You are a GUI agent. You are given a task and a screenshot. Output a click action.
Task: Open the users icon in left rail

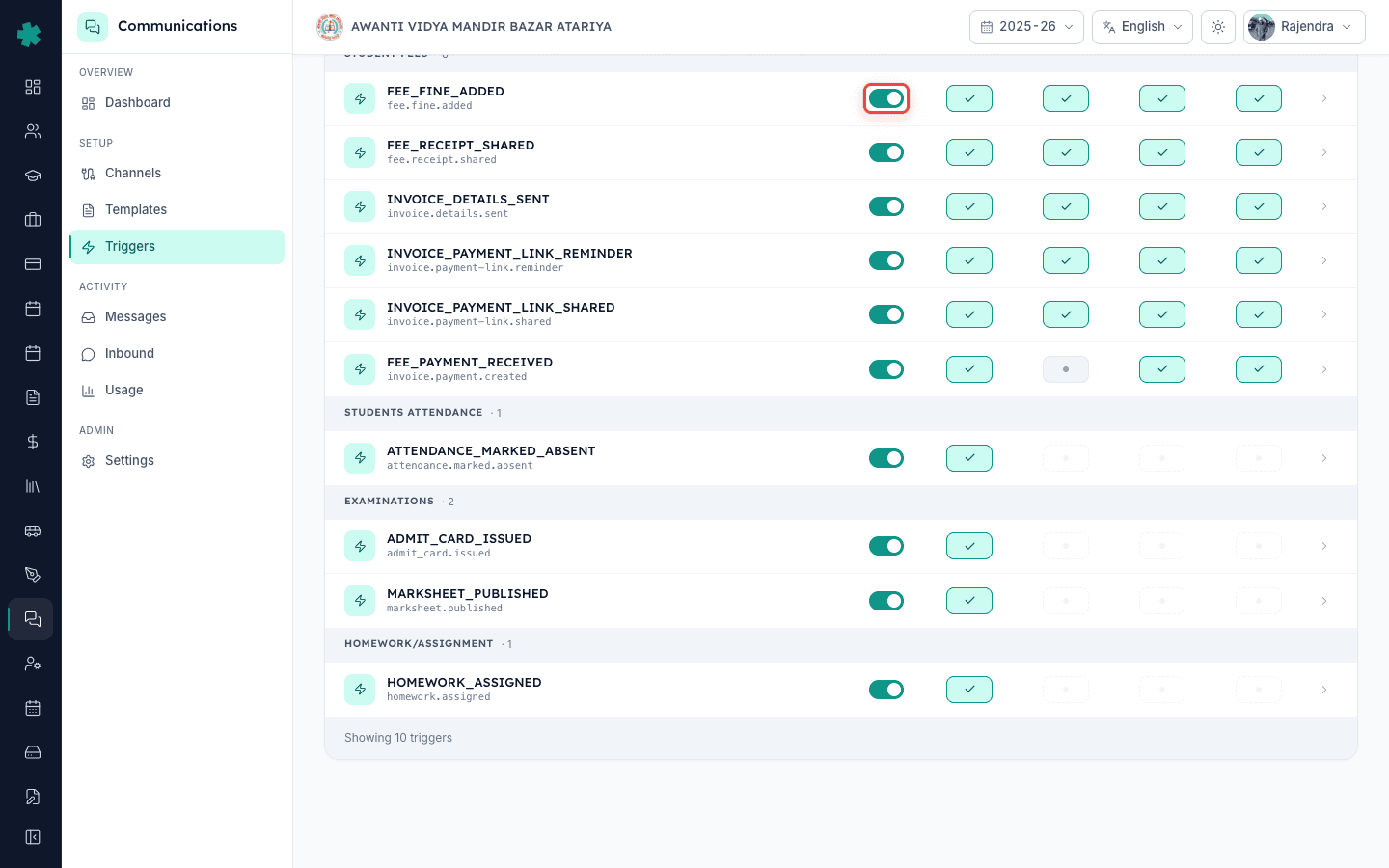coord(32,131)
